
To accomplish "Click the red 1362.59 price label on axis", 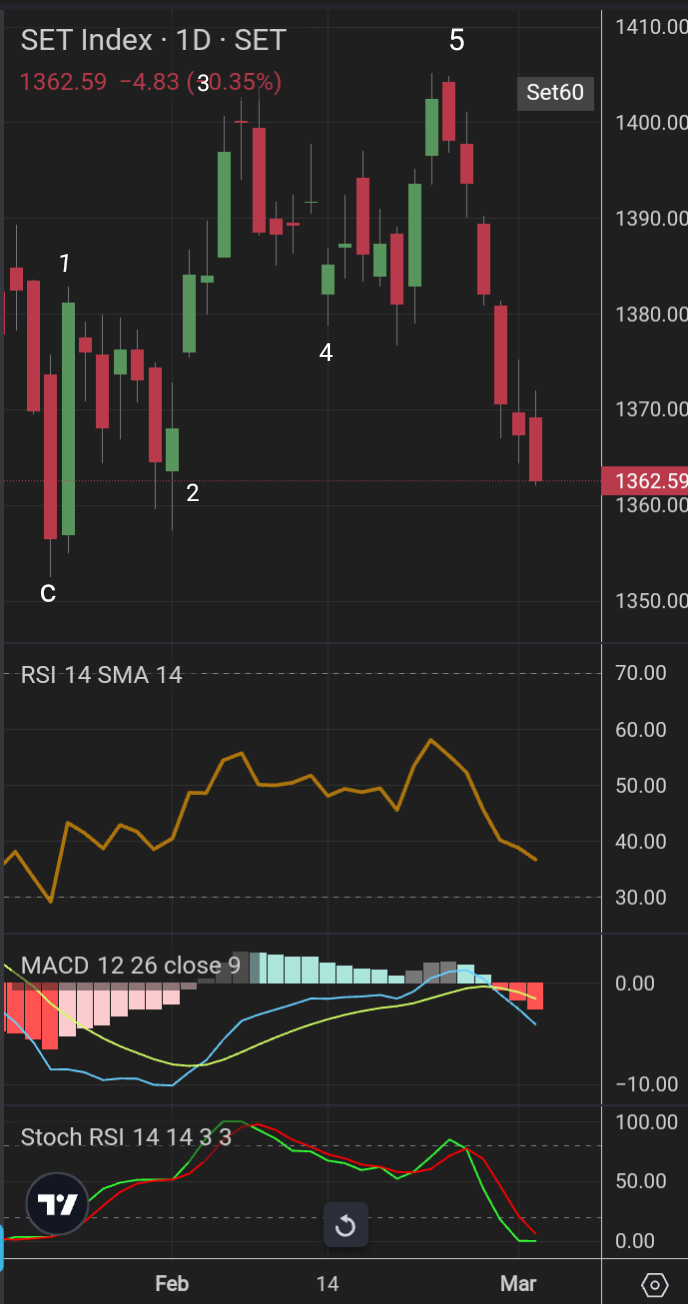I will tap(645, 481).
